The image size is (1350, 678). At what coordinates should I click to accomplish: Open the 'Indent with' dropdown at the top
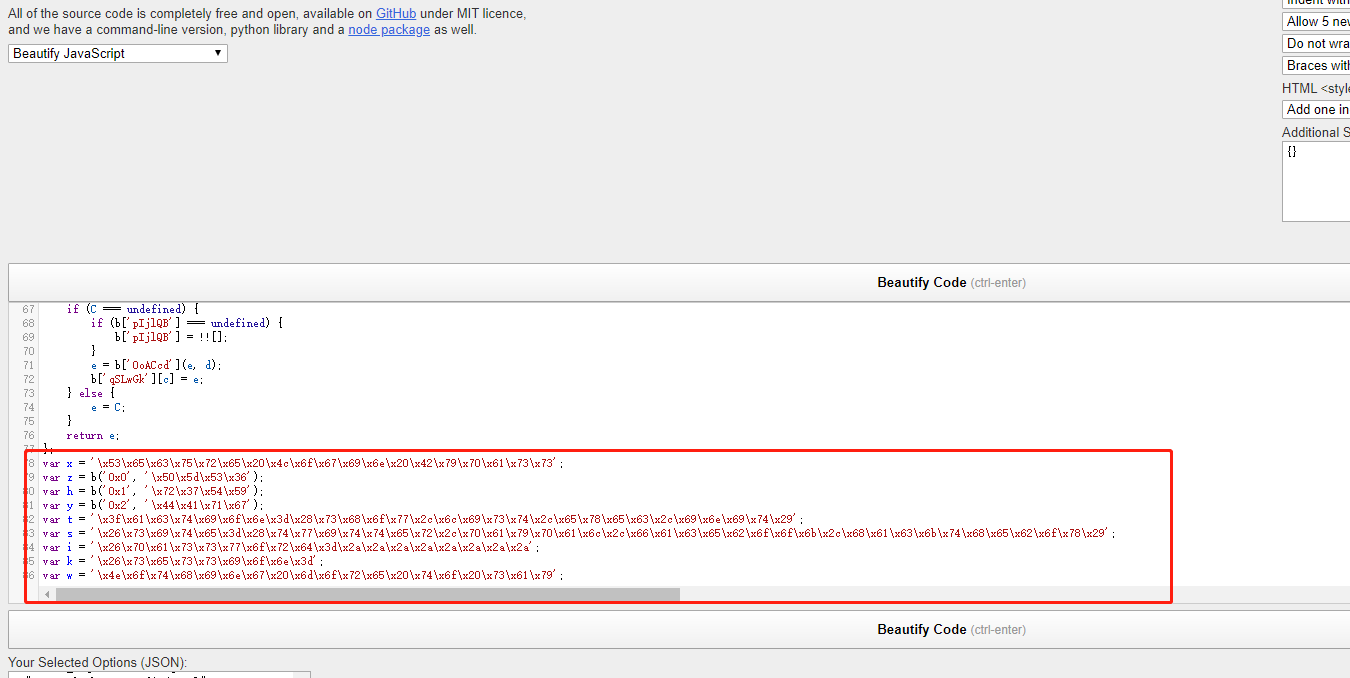coord(1316,3)
